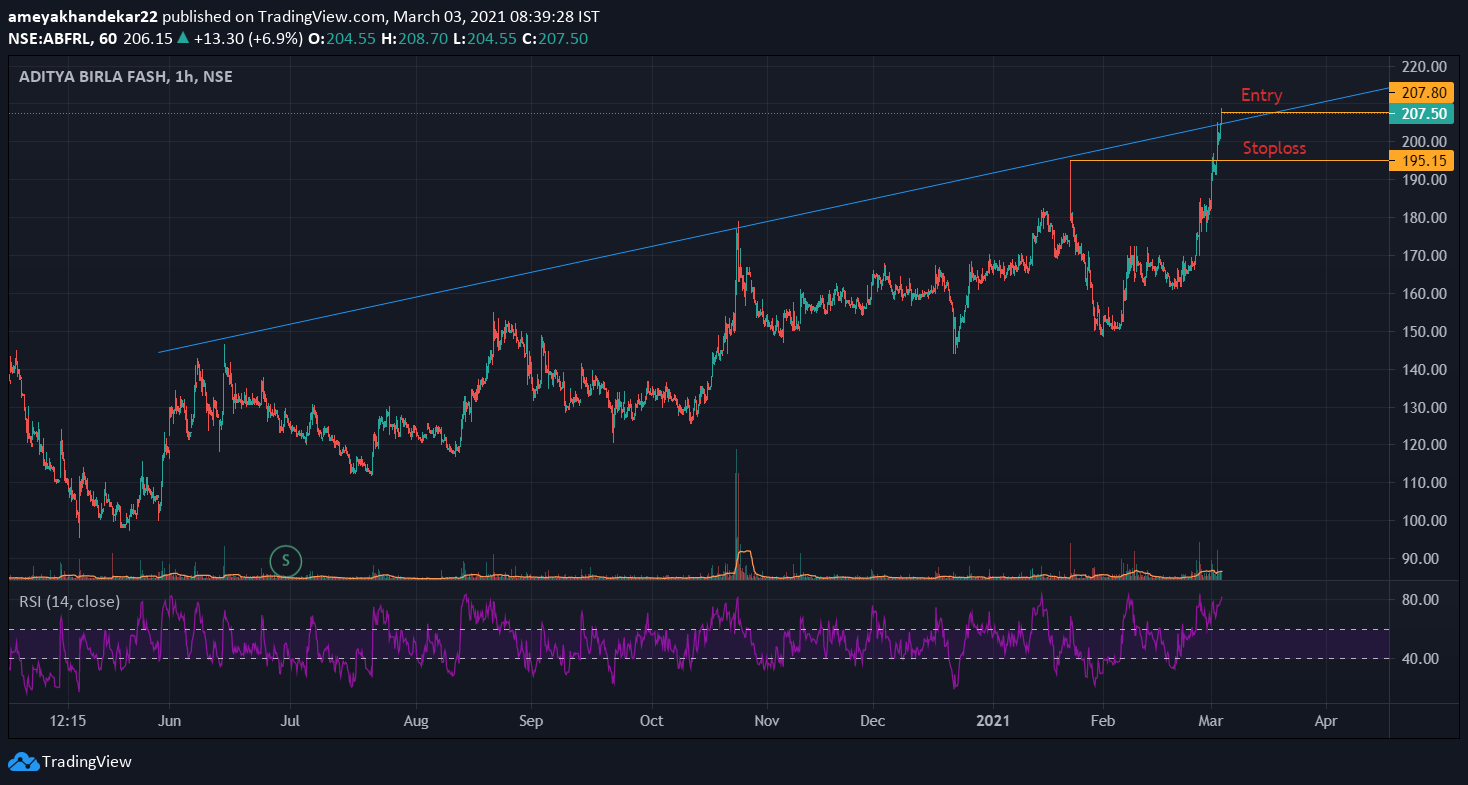Click the RSI (14, close) indicator label
The height and width of the screenshot is (785, 1468).
69,601
